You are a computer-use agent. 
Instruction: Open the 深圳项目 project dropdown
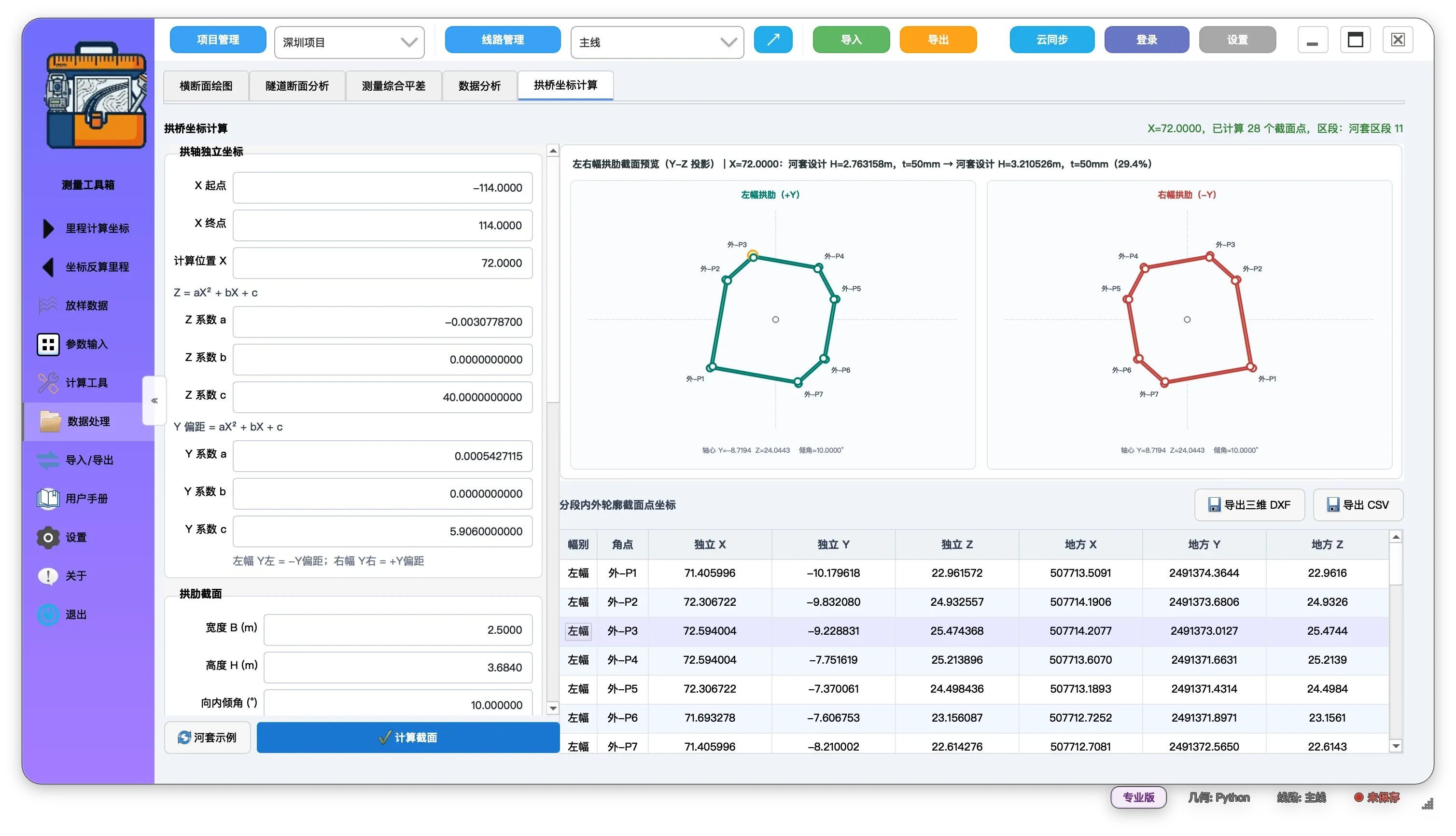pyautogui.click(x=349, y=42)
